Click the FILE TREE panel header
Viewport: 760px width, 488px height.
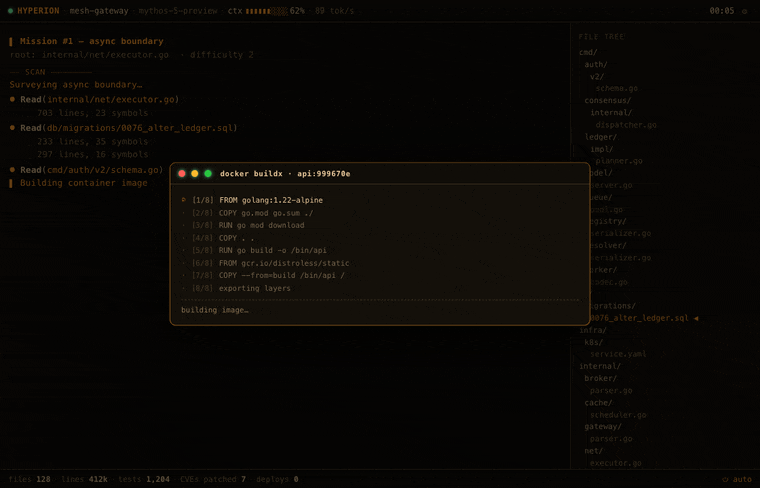(602, 37)
